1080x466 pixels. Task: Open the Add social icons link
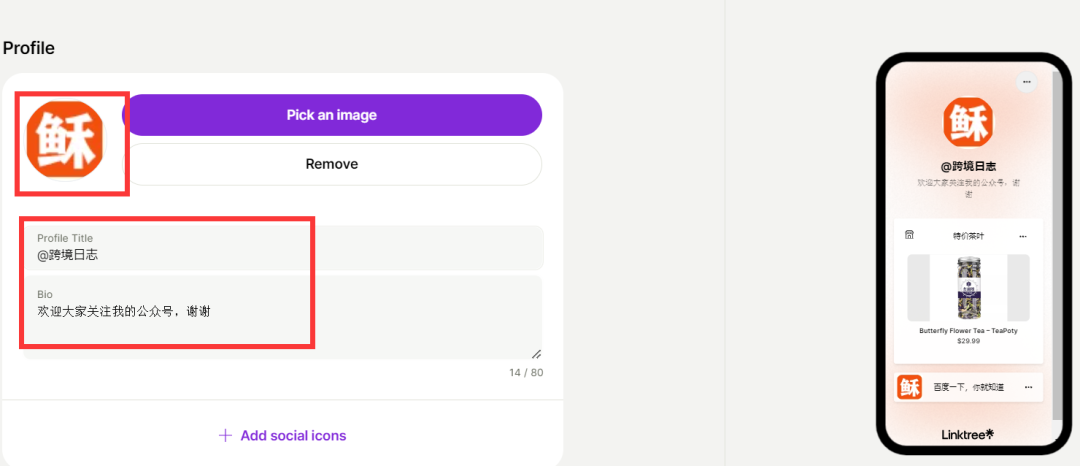coord(282,436)
